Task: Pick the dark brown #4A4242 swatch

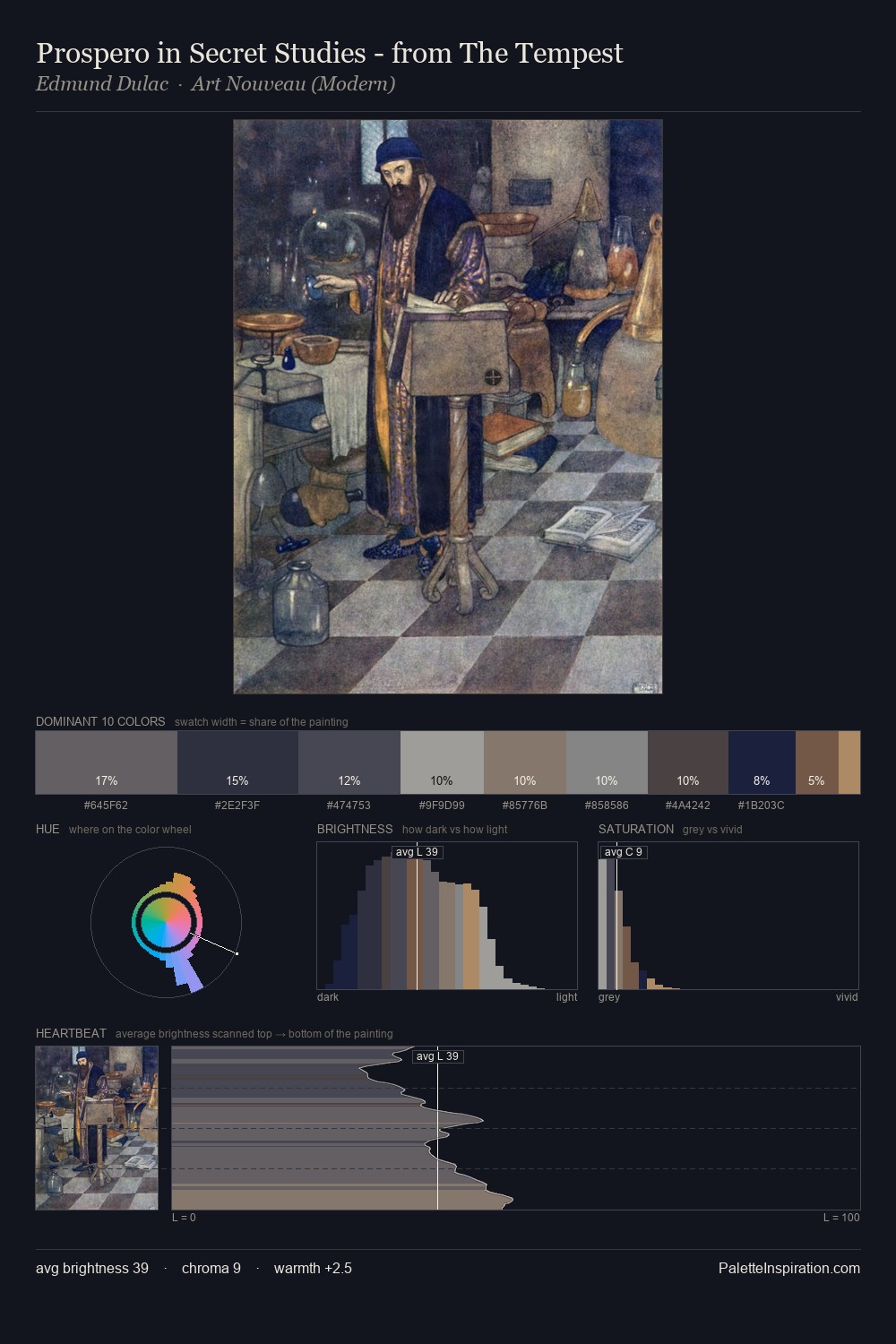Action: point(688,762)
